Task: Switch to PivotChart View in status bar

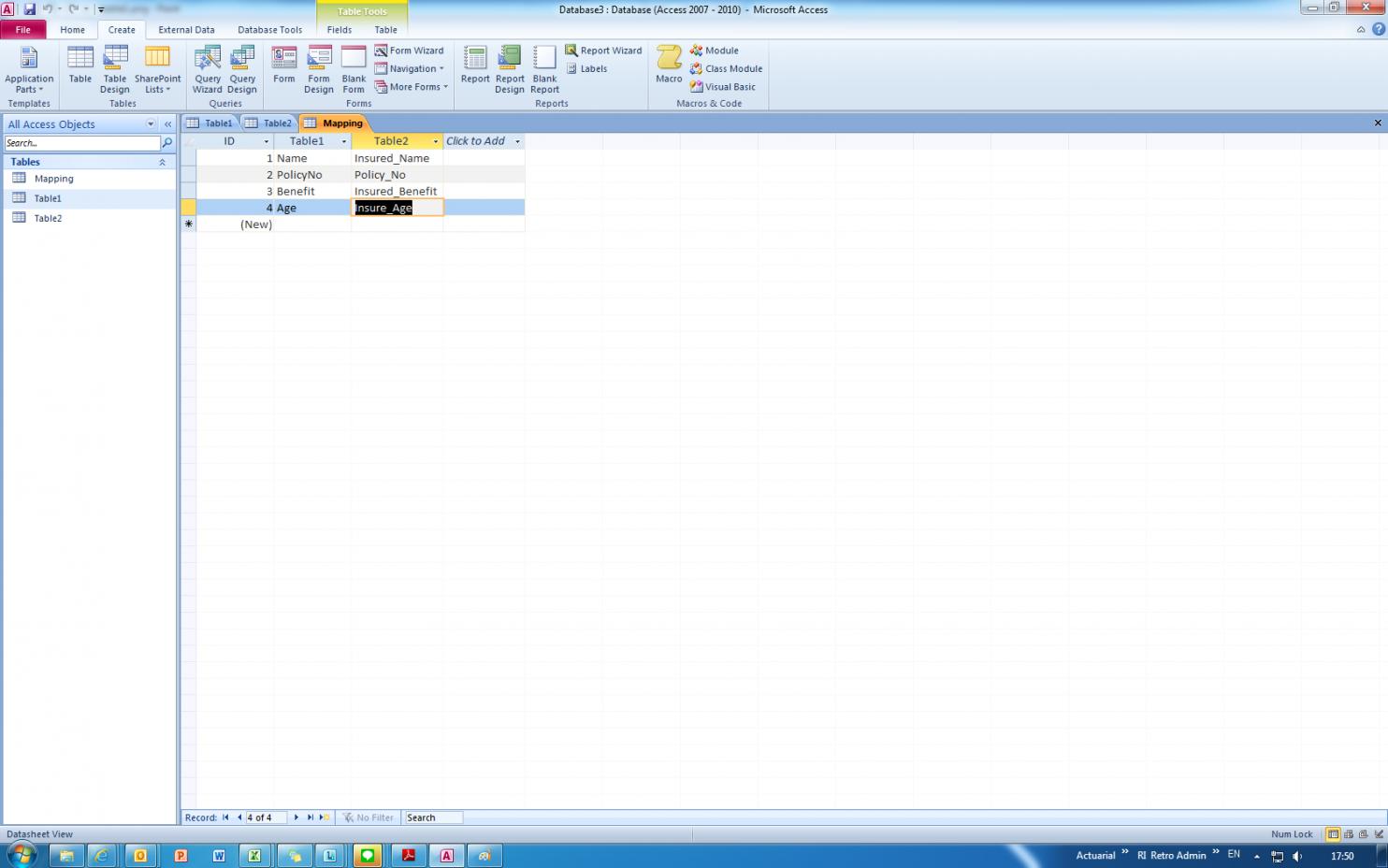Action: coord(1364,834)
